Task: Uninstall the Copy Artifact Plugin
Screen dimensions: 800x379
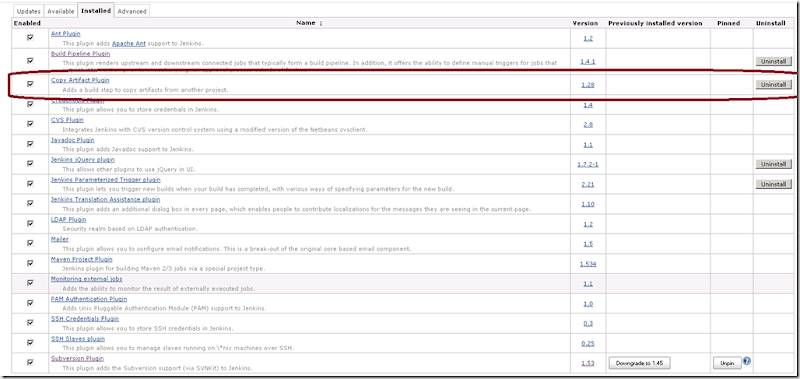Action: pyautogui.click(x=773, y=85)
